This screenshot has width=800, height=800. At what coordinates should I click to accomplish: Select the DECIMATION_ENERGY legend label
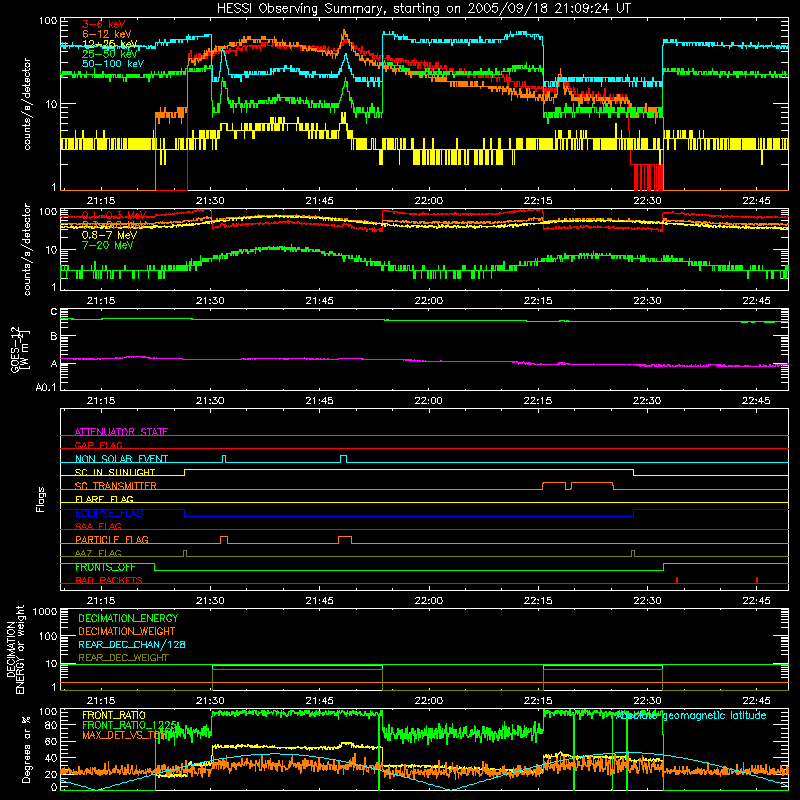[128, 618]
